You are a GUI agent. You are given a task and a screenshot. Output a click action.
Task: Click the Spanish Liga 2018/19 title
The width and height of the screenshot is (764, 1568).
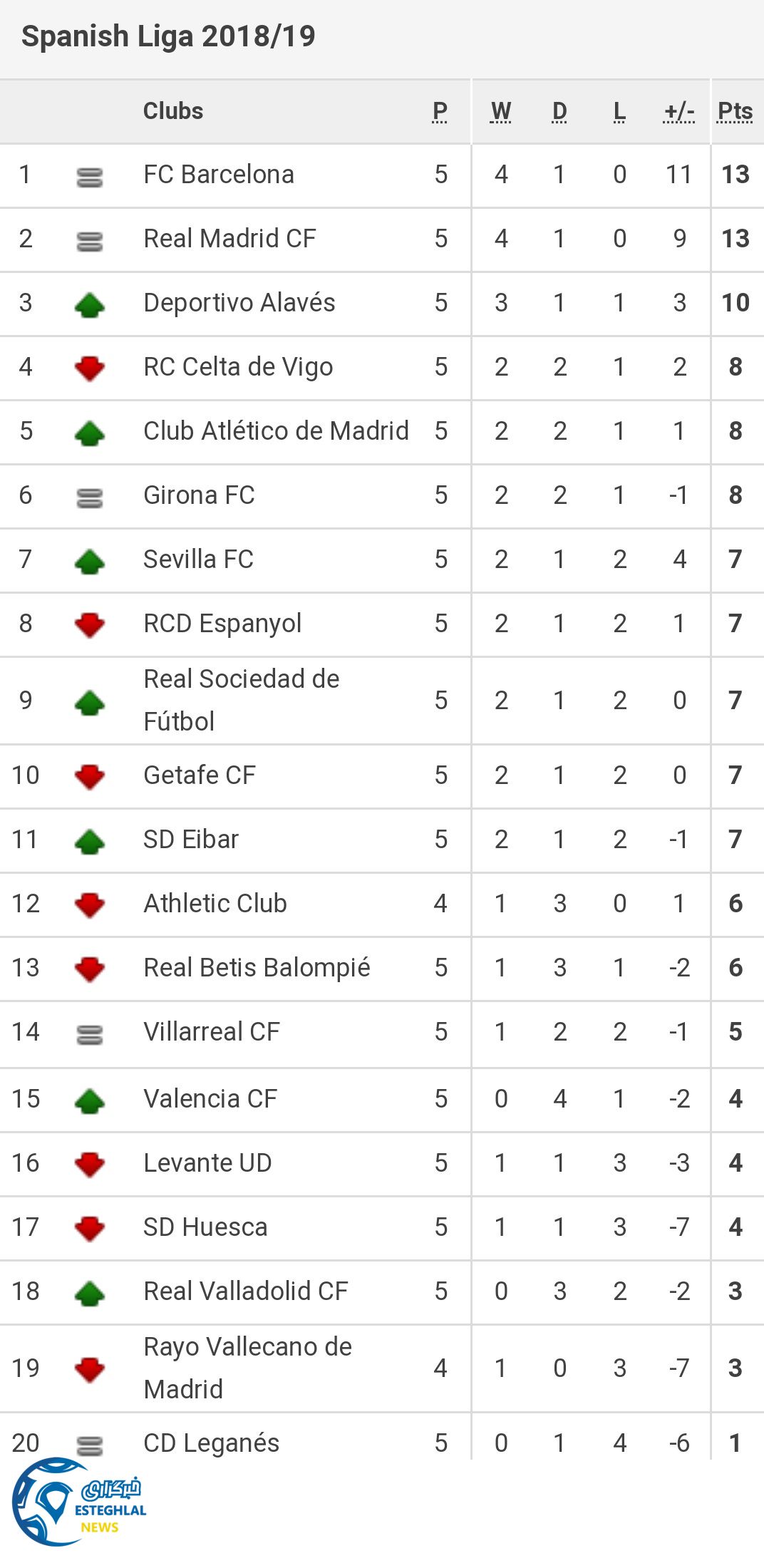168,36
